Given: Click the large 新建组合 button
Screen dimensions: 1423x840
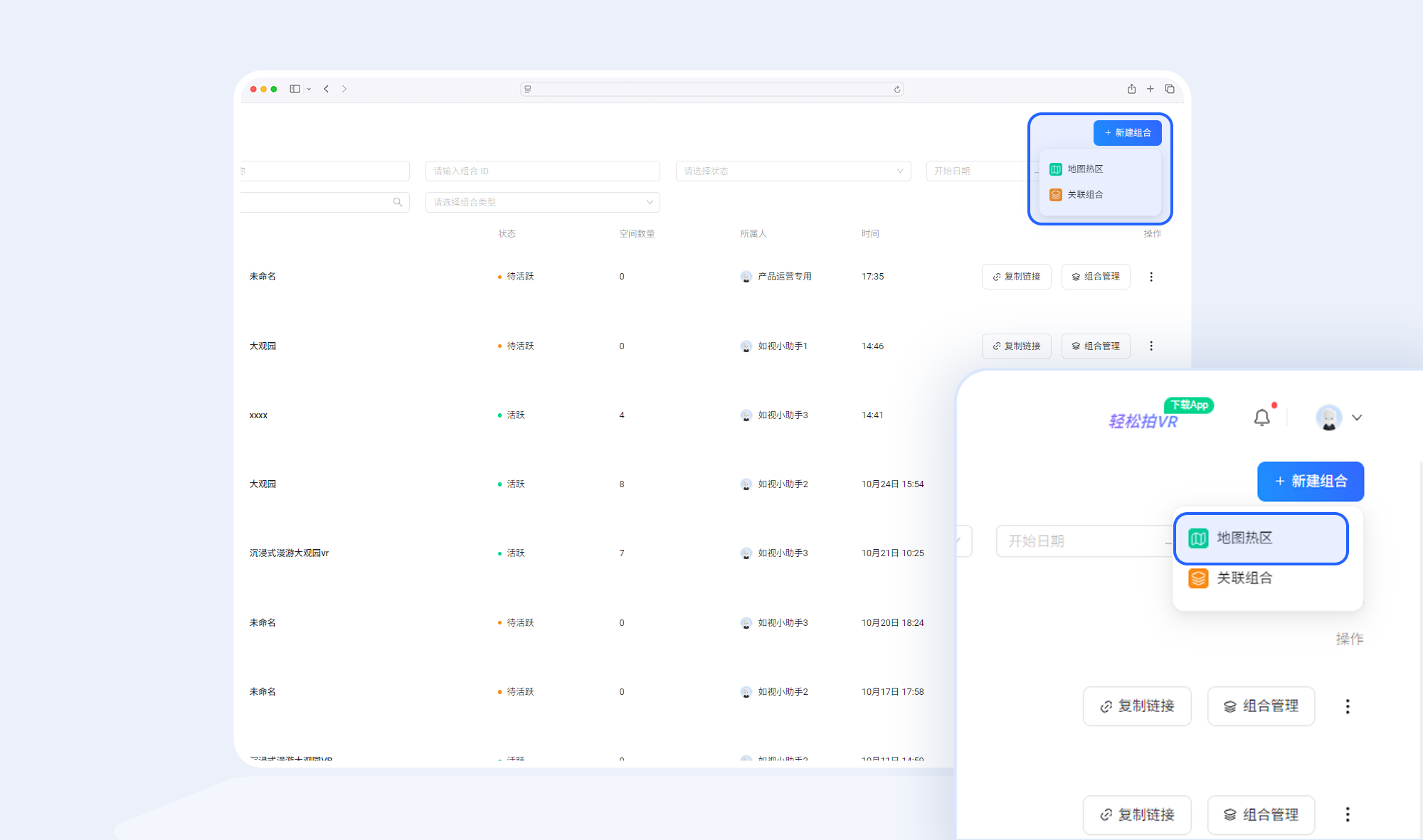Looking at the screenshot, I should coord(1310,482).
